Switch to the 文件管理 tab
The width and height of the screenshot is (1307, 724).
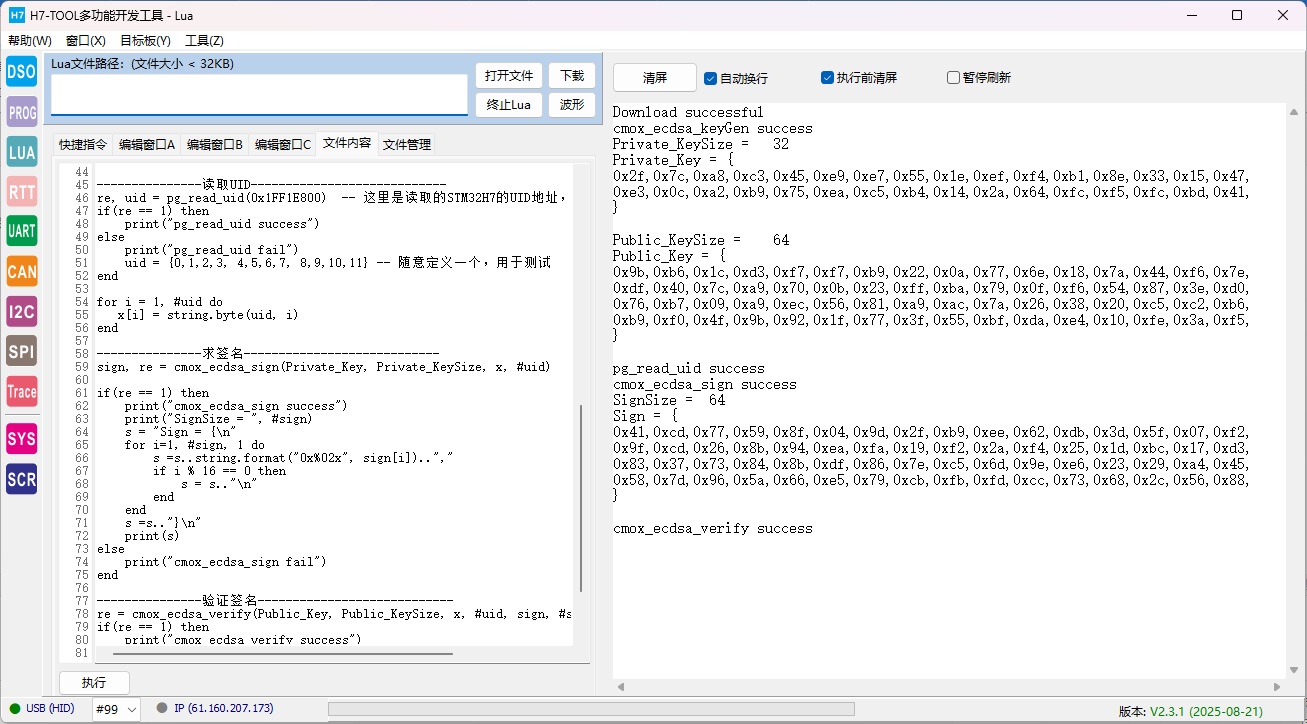(407, 144)
